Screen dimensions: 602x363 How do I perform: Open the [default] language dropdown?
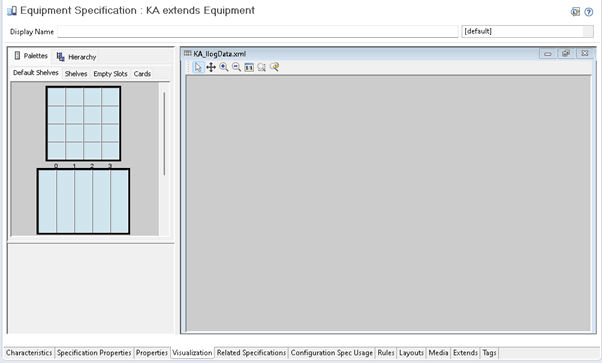pyautogui.click(x=528, y=31)
